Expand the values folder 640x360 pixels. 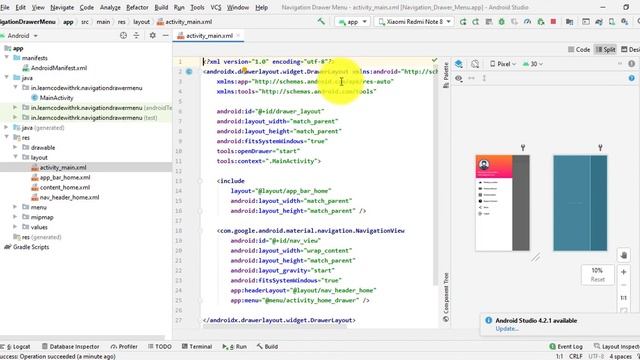point(16,227)
